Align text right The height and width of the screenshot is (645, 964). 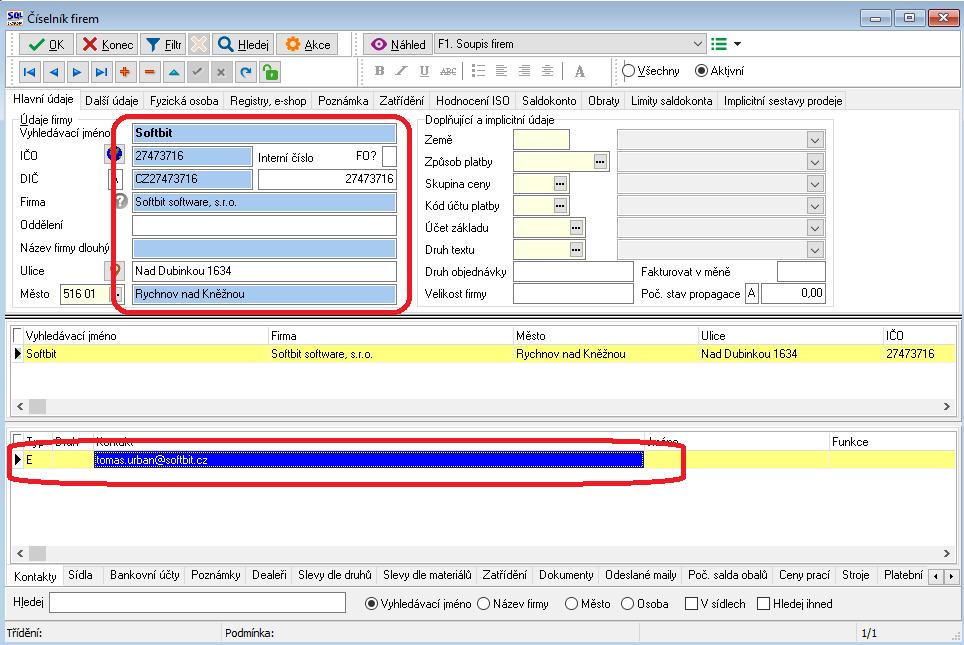[x=524, y=71]
